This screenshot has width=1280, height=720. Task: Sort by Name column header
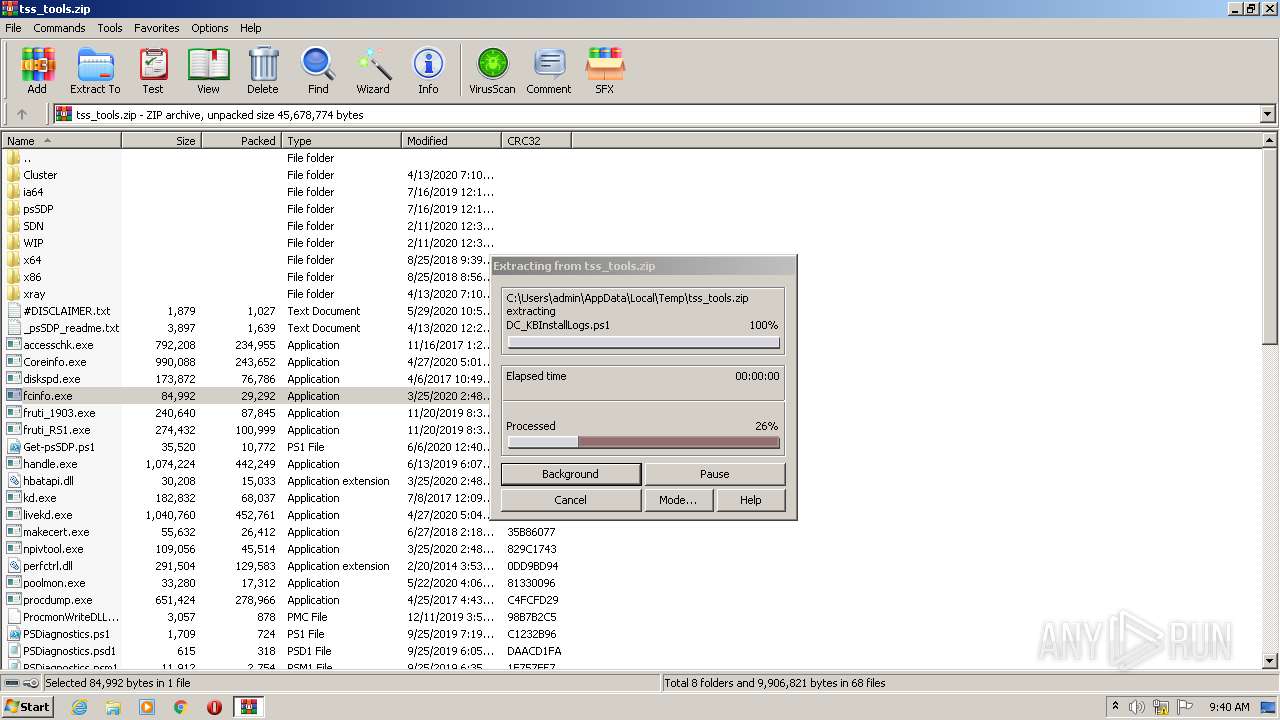(x=62, y=141)
